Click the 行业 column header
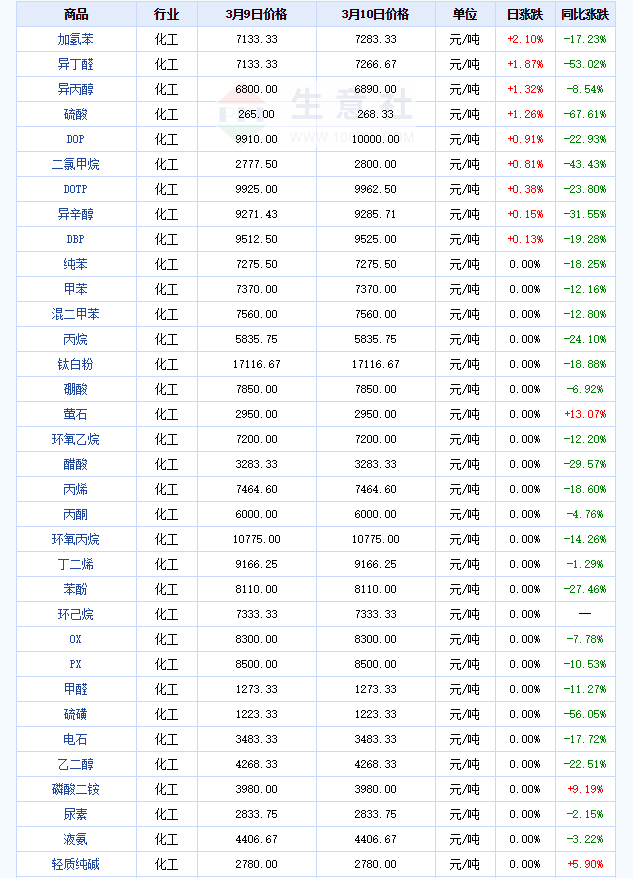This screenshot has height=878, width=633. click(166, 14)
